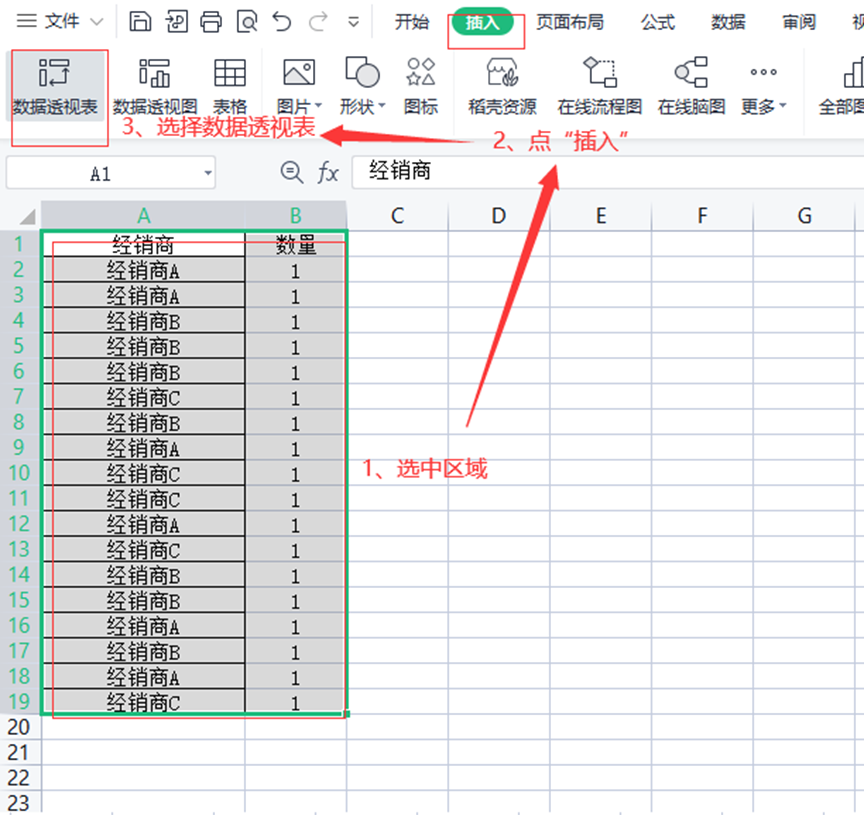Click cell A4 containing 经销商B
This screenshot has width=864, height=815.
pos(143,321)
